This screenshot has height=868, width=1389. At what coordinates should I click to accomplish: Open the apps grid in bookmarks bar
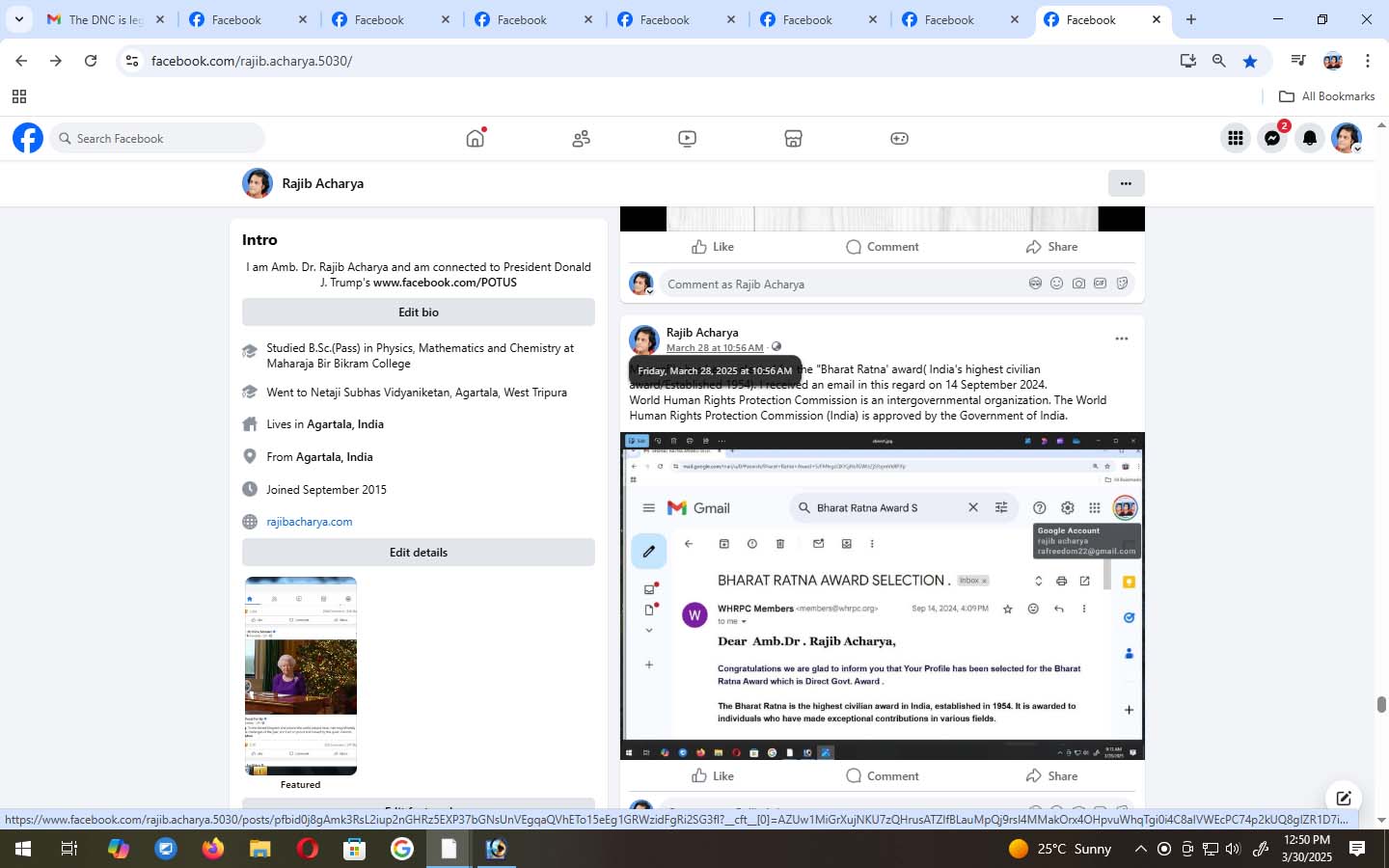pos(19,96)
